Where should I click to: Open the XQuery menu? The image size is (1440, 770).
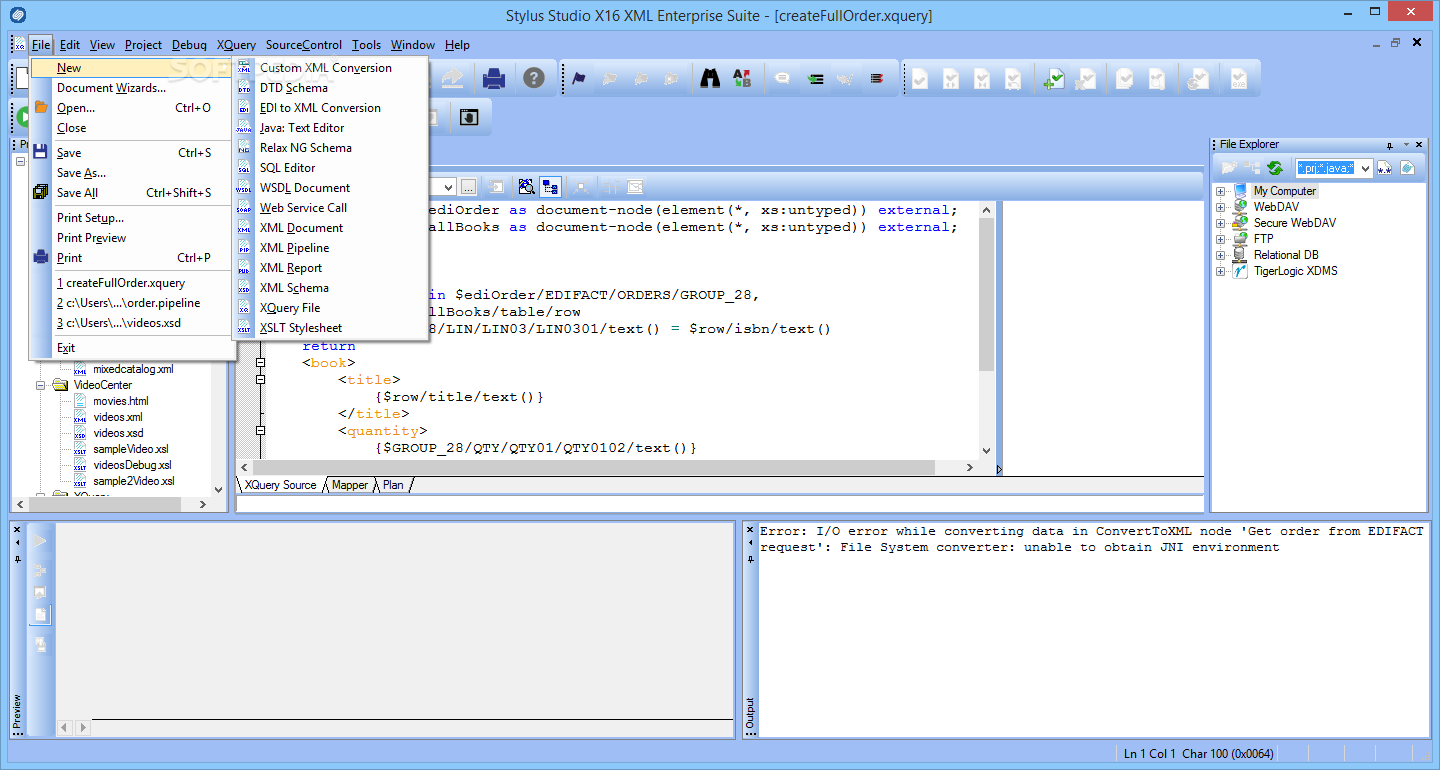(236, 45)
